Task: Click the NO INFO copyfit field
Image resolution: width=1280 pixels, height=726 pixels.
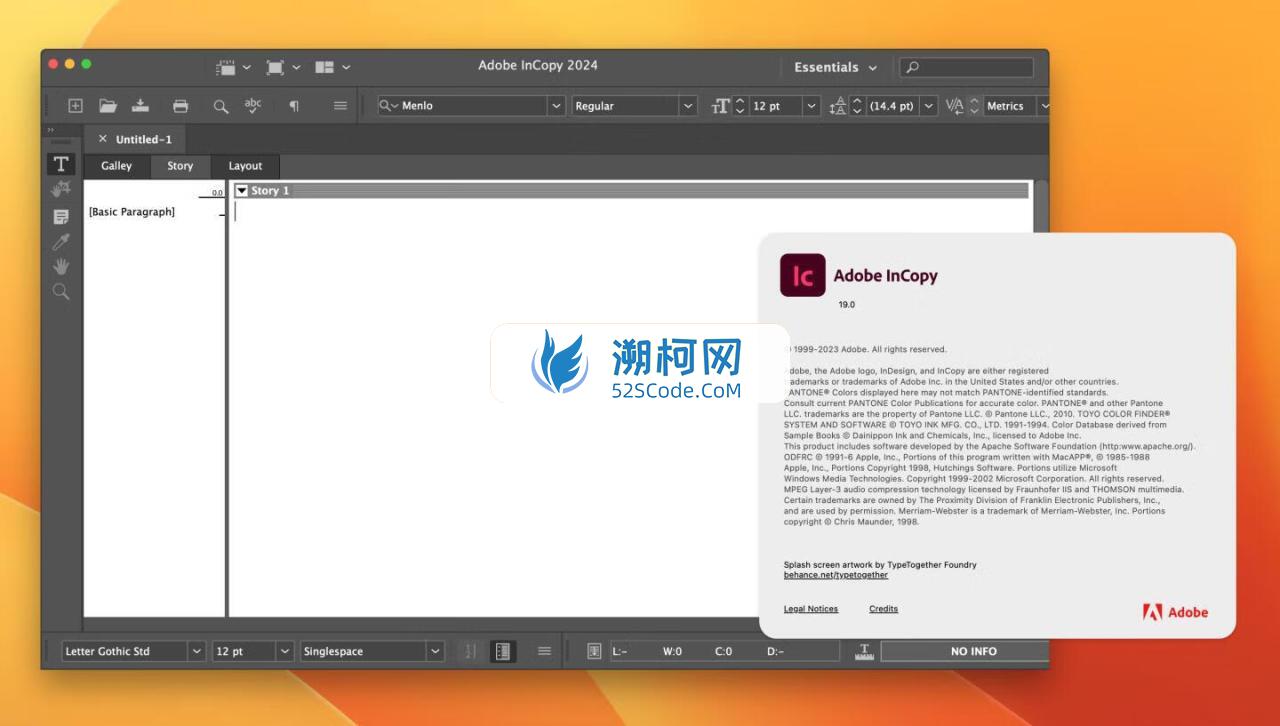Action: (965, 651)
